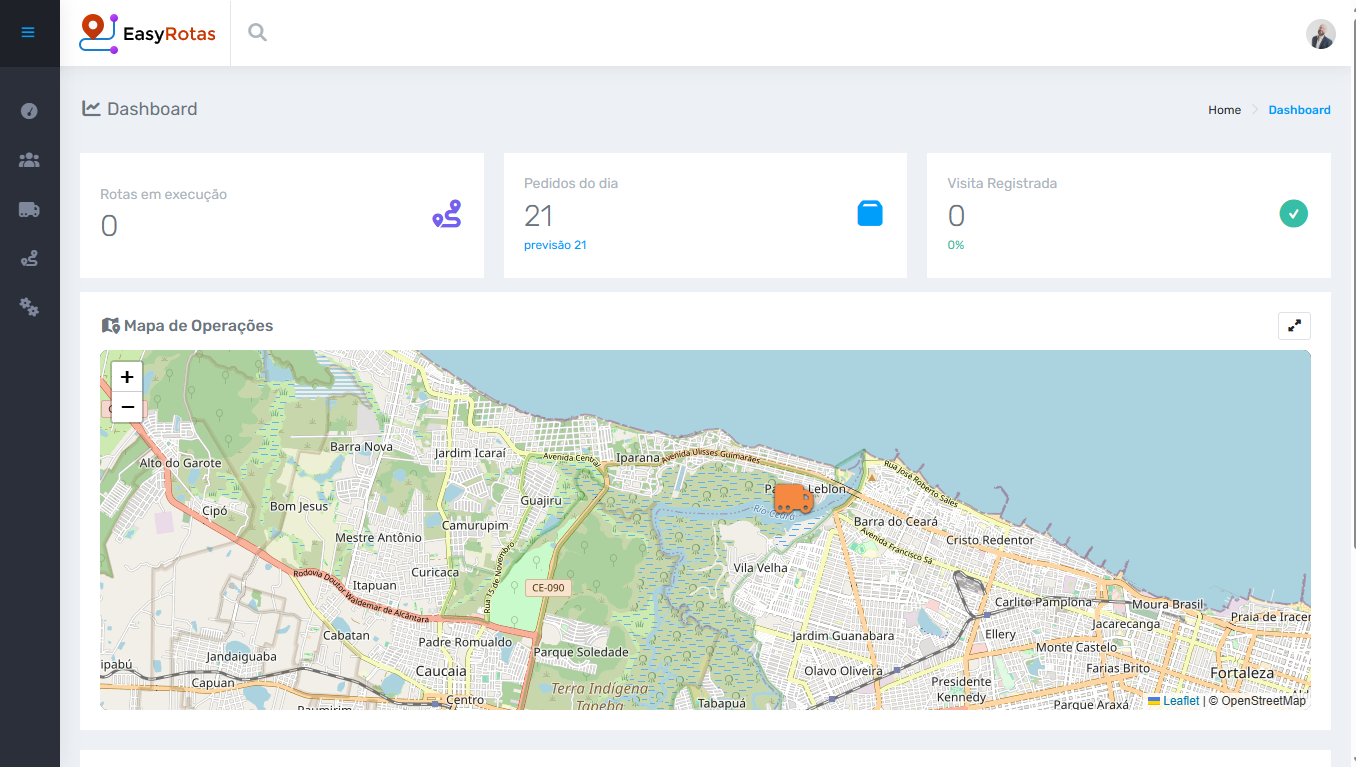The image size is (1356, 767).
Task: Select Dashboard in the breadcrumb
Action: (1299, 110)
